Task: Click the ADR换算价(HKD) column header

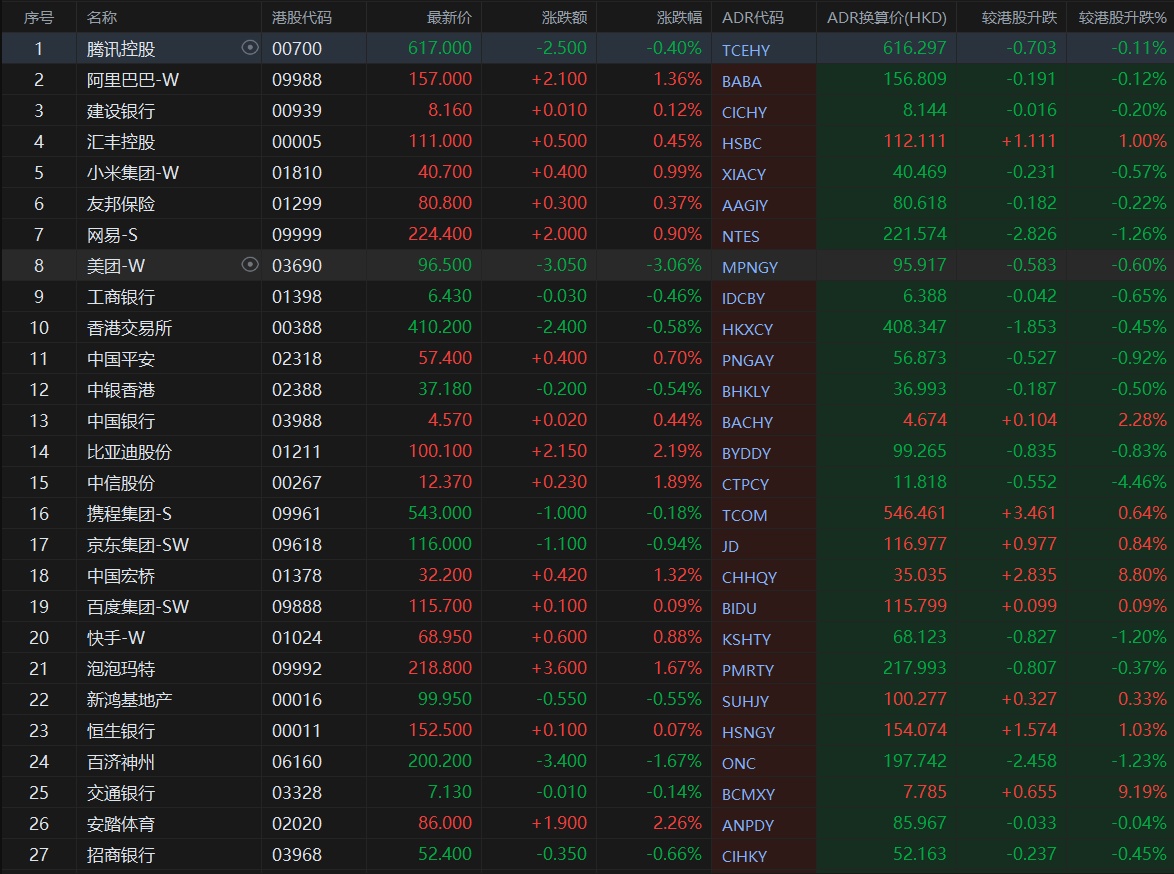Action: pyautogui.click(x=886, y=18)
